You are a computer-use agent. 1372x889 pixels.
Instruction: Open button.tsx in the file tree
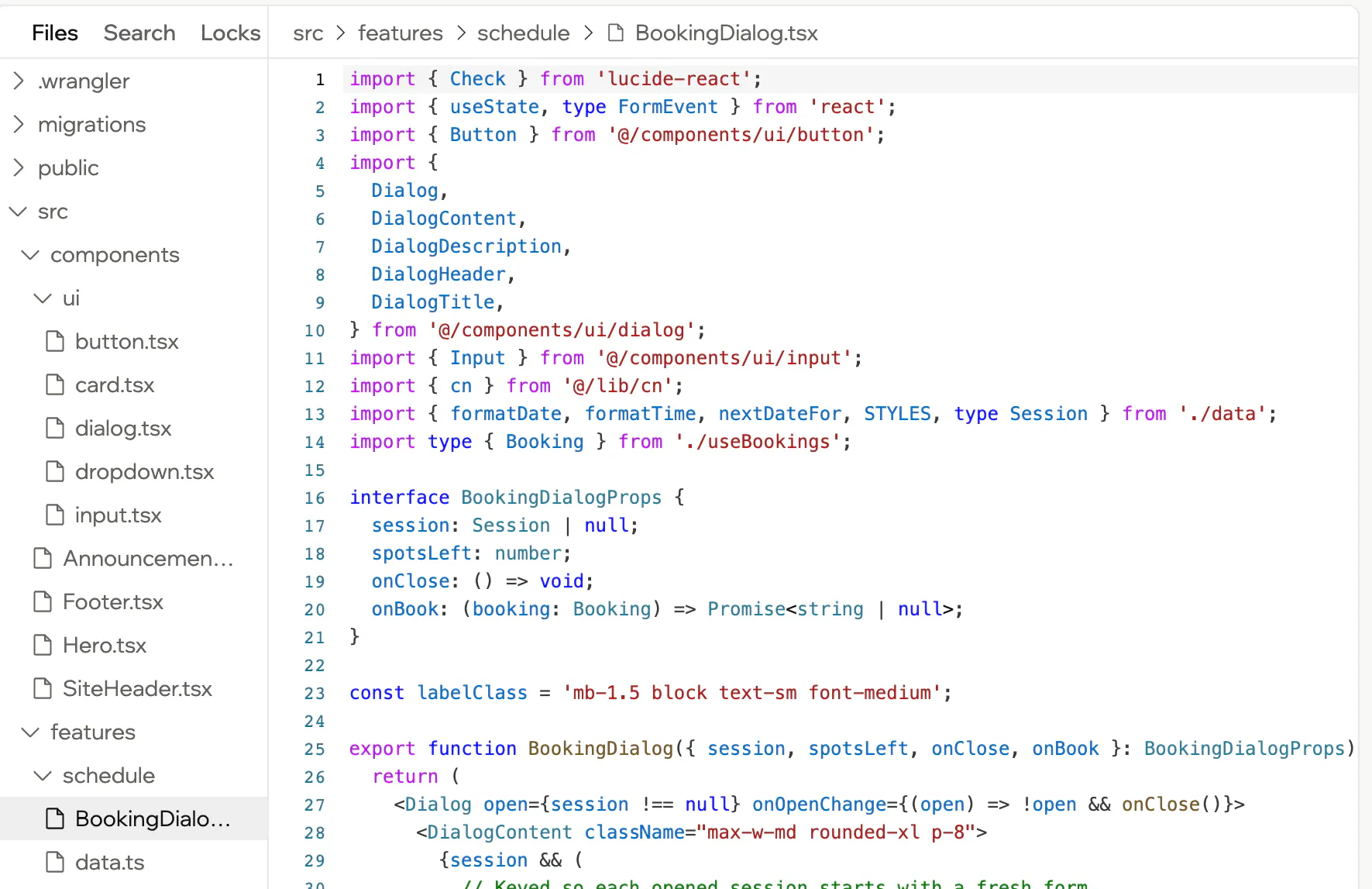pos(127,341)
